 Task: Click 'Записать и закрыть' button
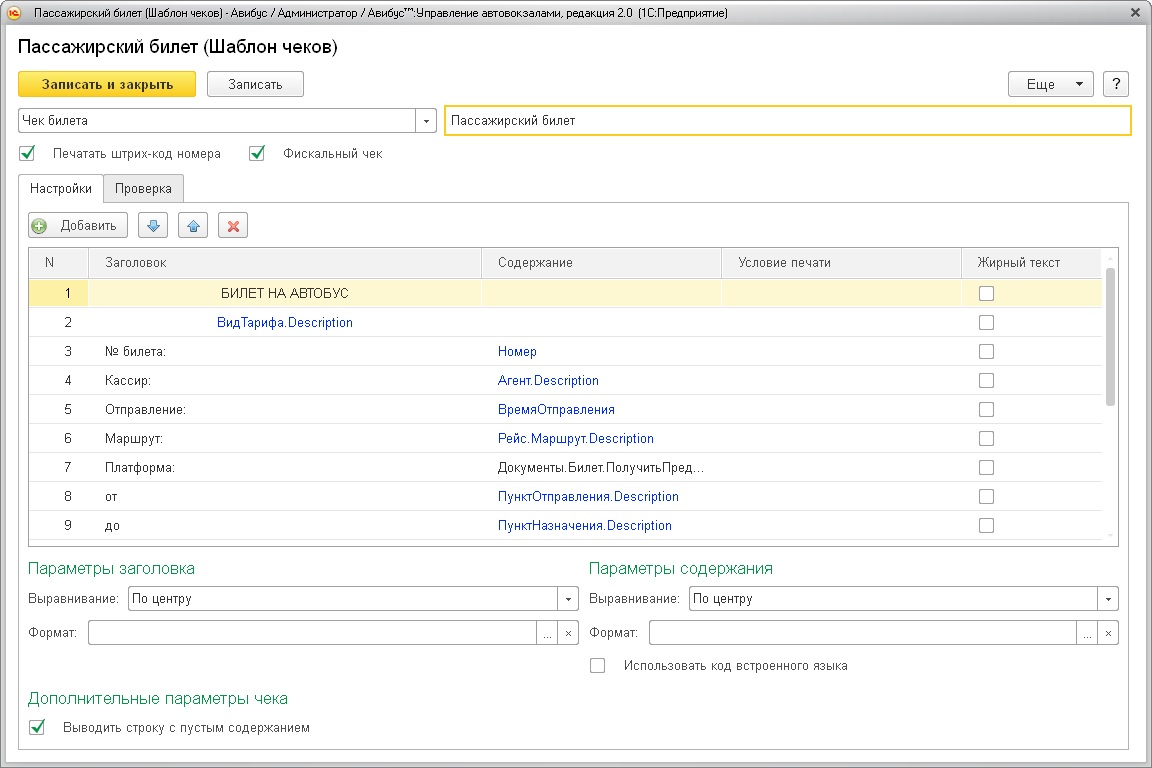coord(107,84)
